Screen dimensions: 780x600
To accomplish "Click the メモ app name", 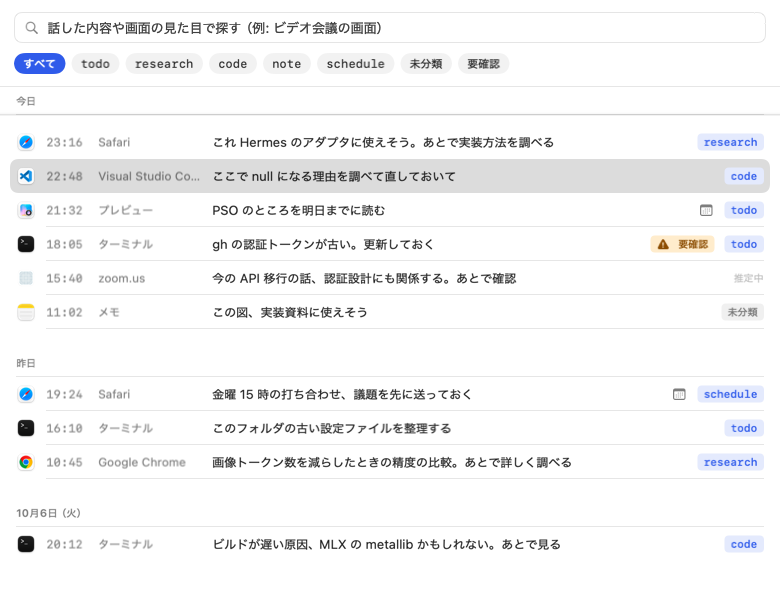I will point(109,312).
